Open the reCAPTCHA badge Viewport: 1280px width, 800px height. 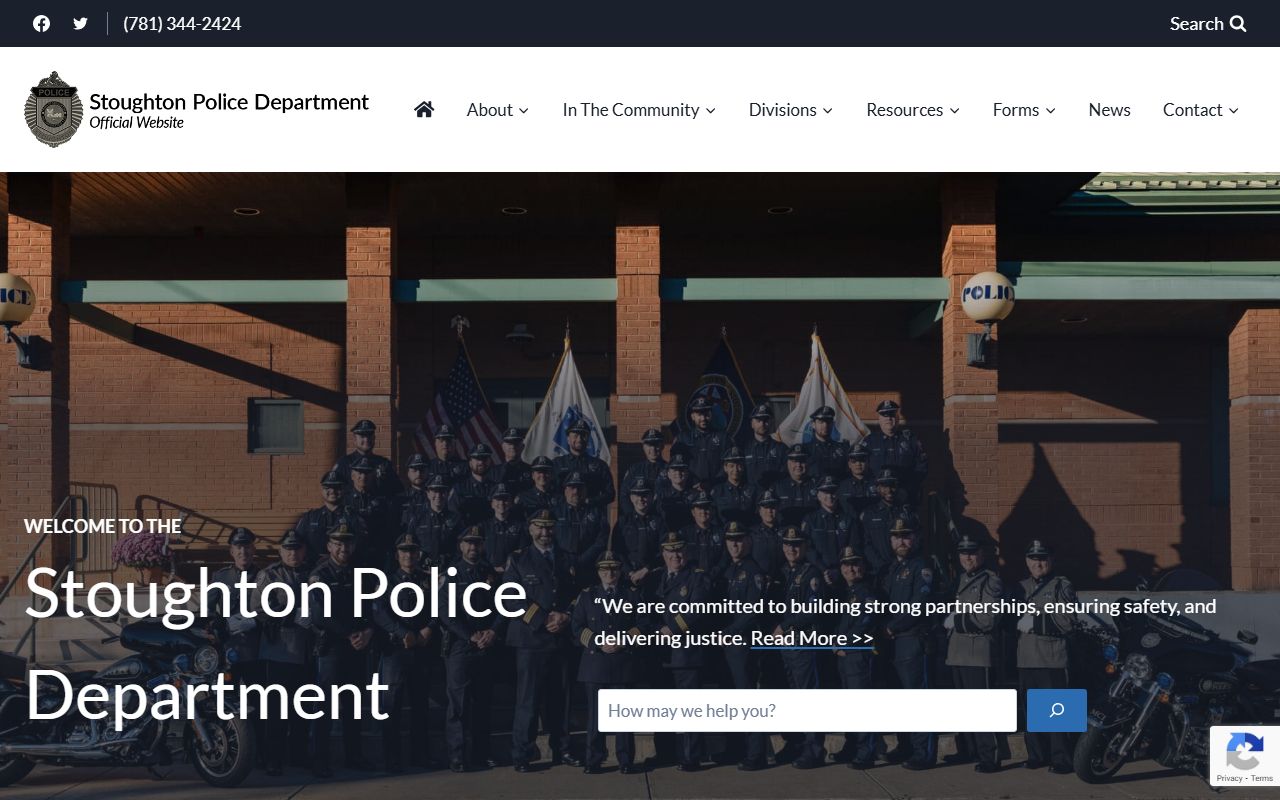click(x=1245, y=756)
